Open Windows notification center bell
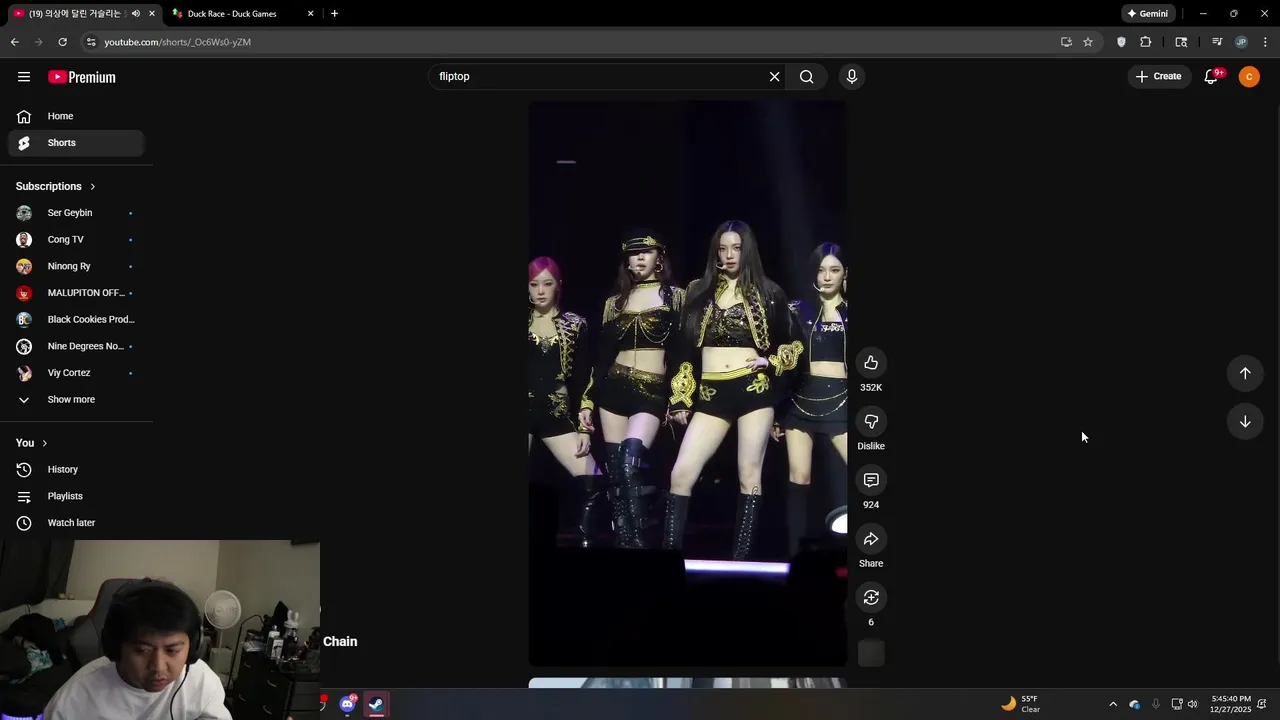The height and width of the screenshot is (720, 1280). click(x=1262, y=704)
